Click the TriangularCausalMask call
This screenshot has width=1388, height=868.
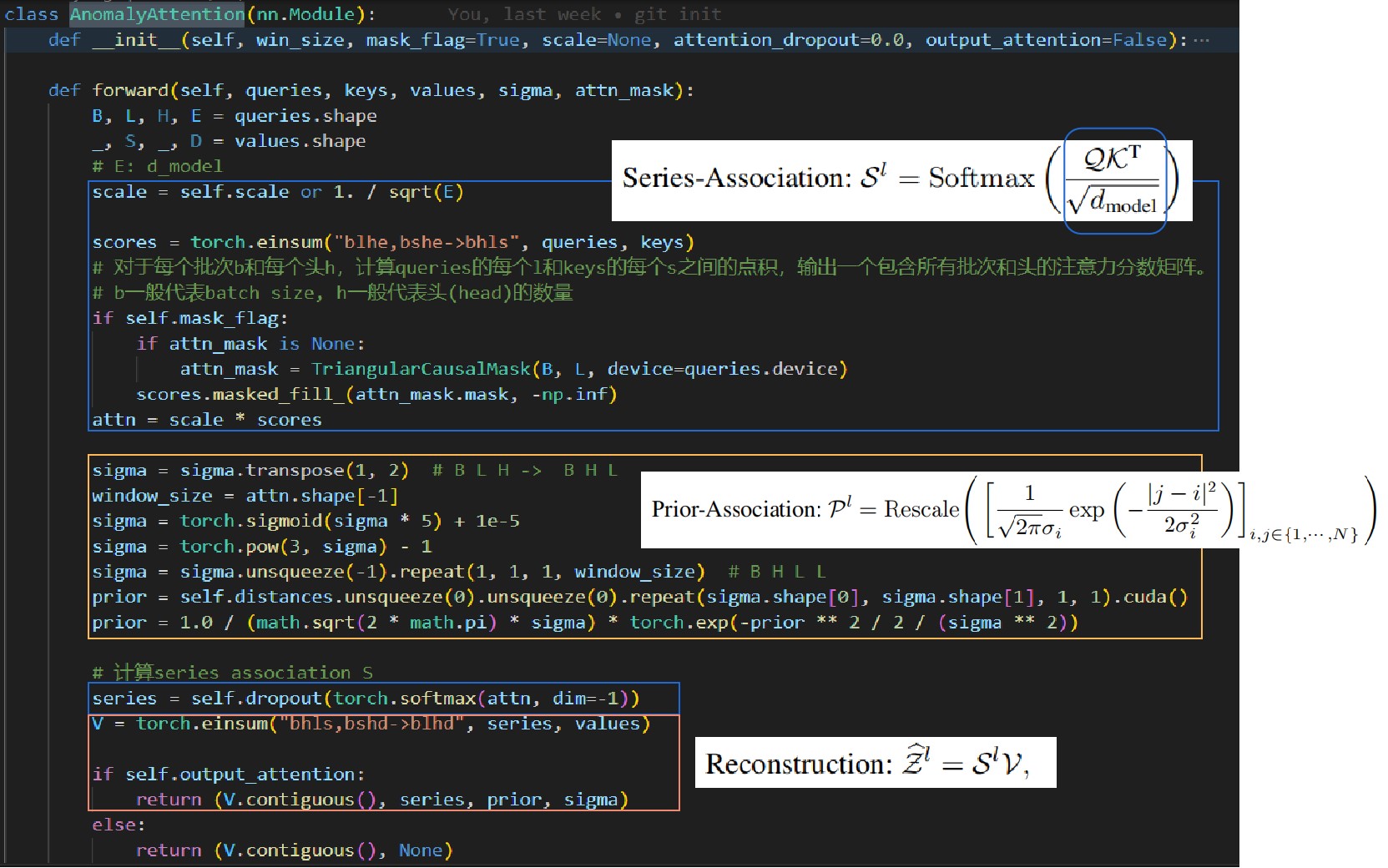[579, 369]
